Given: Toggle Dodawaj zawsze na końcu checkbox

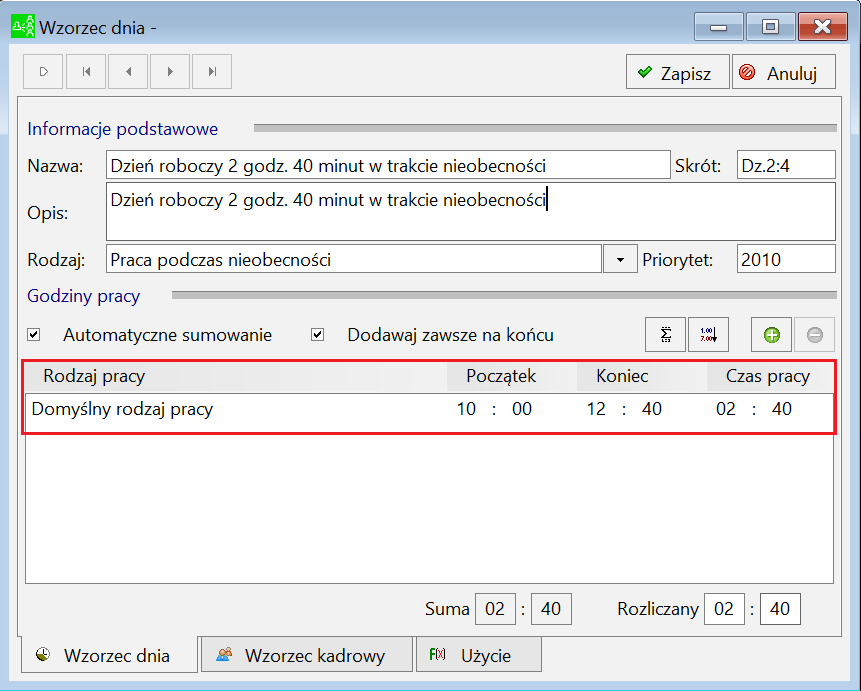Looking at the screenshot, I should [x=317, y=335].
